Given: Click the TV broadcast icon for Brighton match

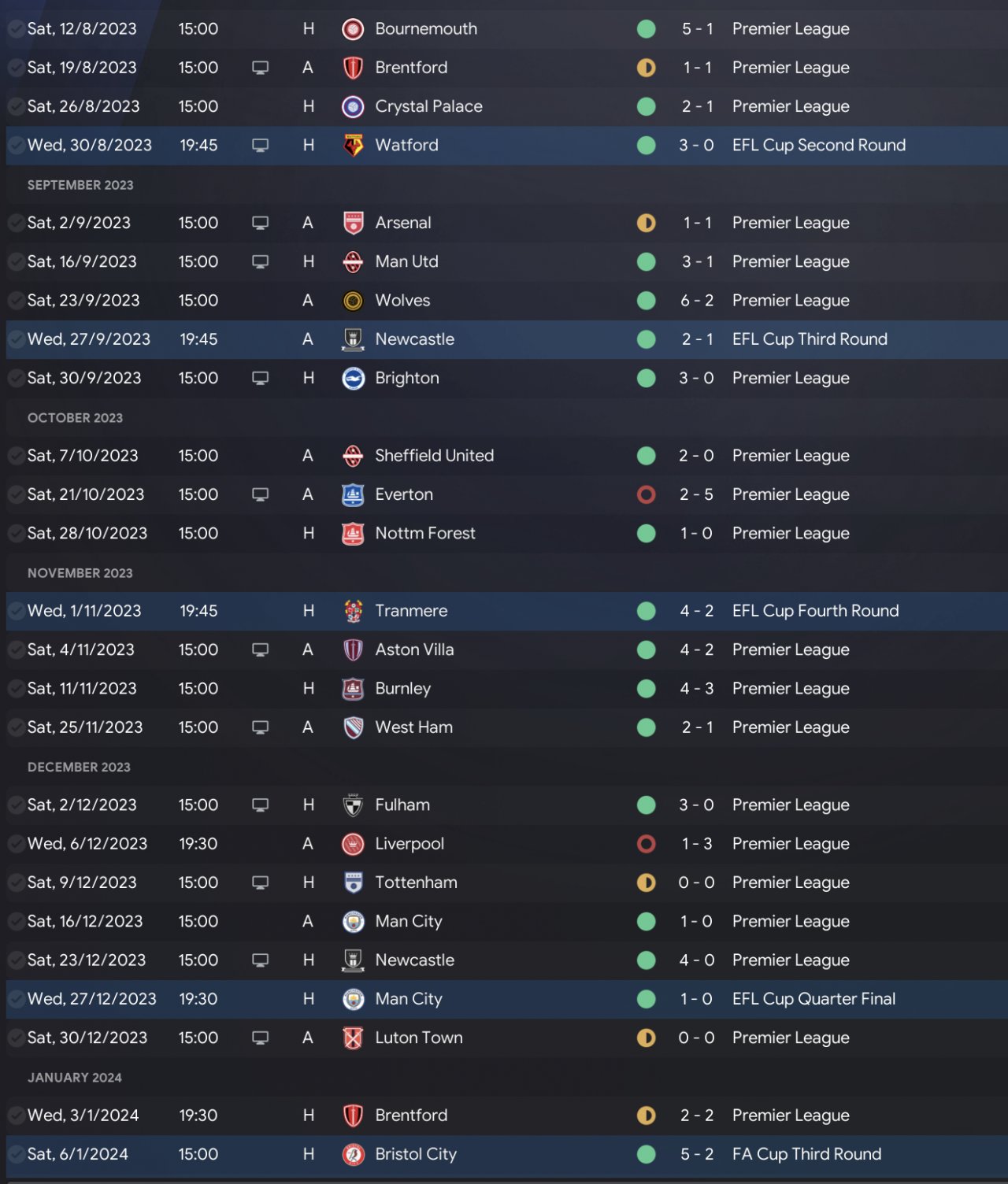Looking at the screenshot, I should tap(260, 378).
